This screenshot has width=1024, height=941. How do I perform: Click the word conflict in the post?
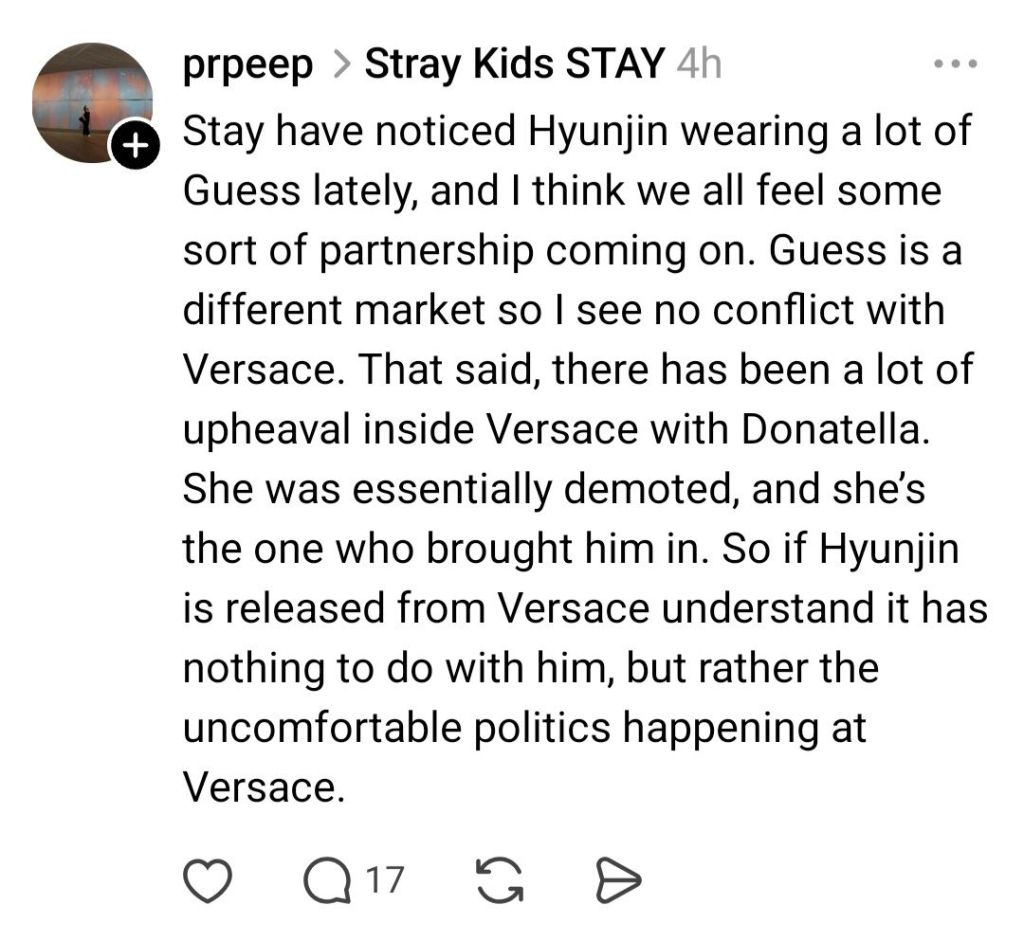(773, 310)
